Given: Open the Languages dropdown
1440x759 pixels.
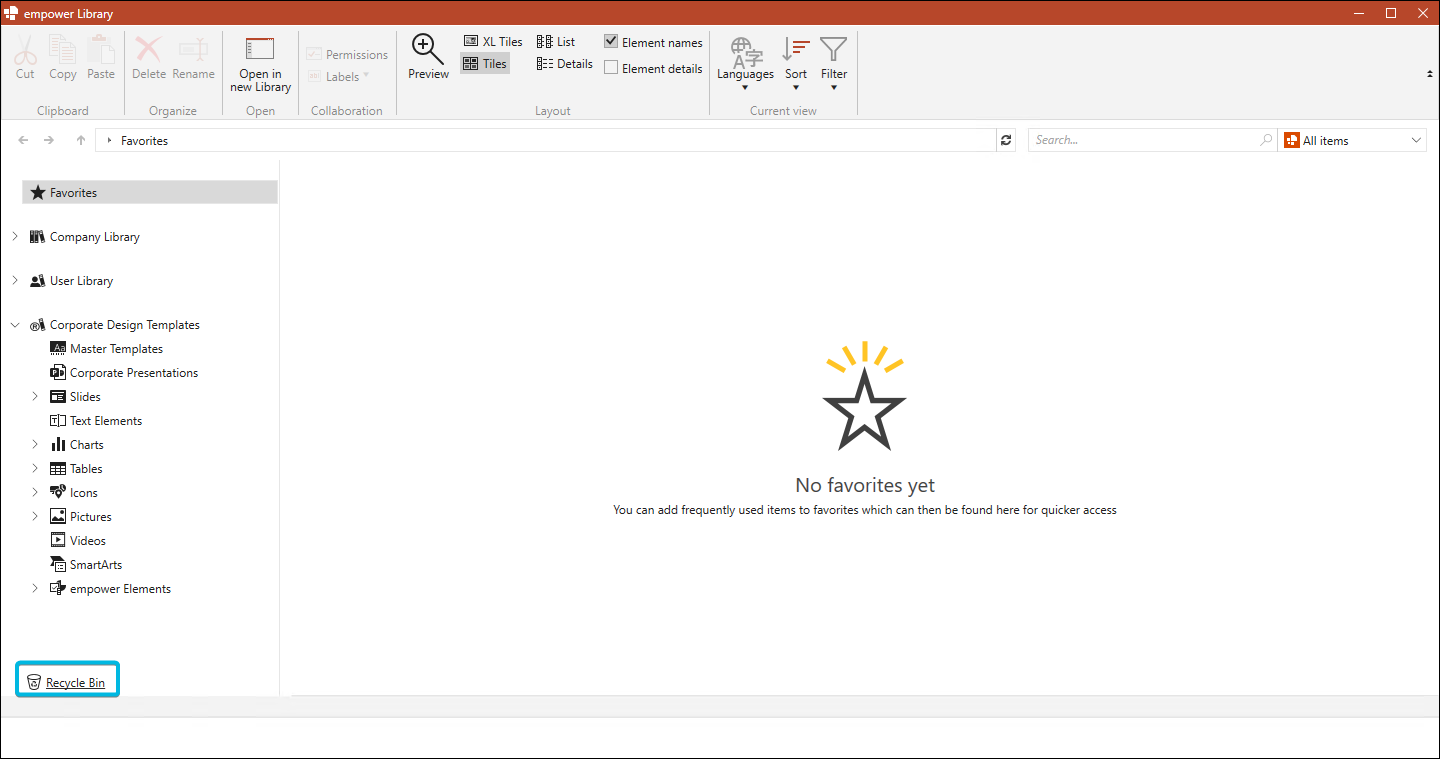Looking at the screenshot, I should click(745, 63).
